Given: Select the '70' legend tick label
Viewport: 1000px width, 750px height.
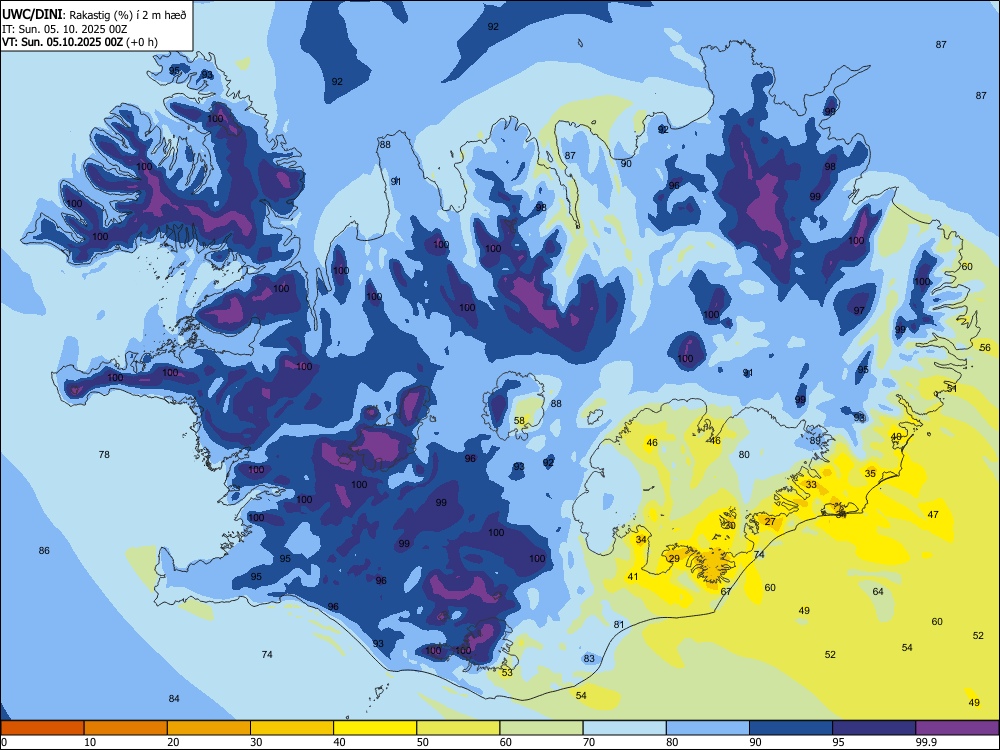Looking at the screenshot, I should pos(589,742).
